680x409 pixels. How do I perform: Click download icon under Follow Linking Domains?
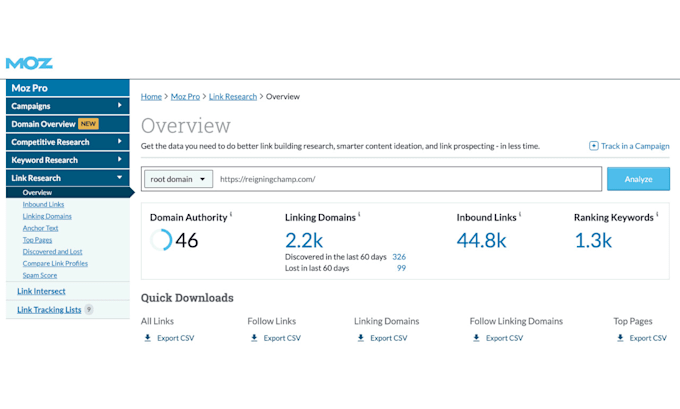tap(476, 337)
